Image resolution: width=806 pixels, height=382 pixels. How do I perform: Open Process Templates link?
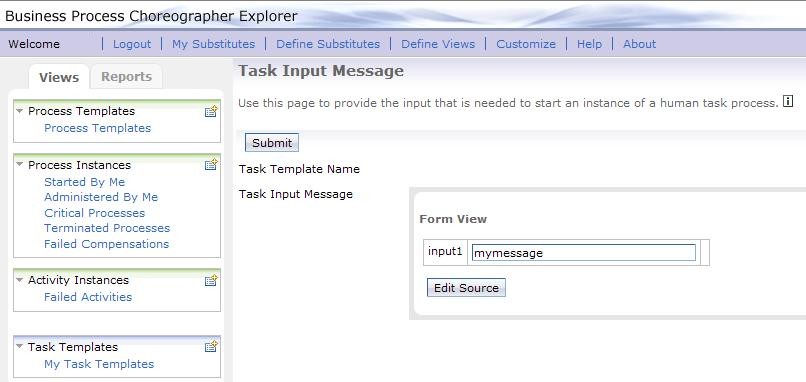coord(98,128)
